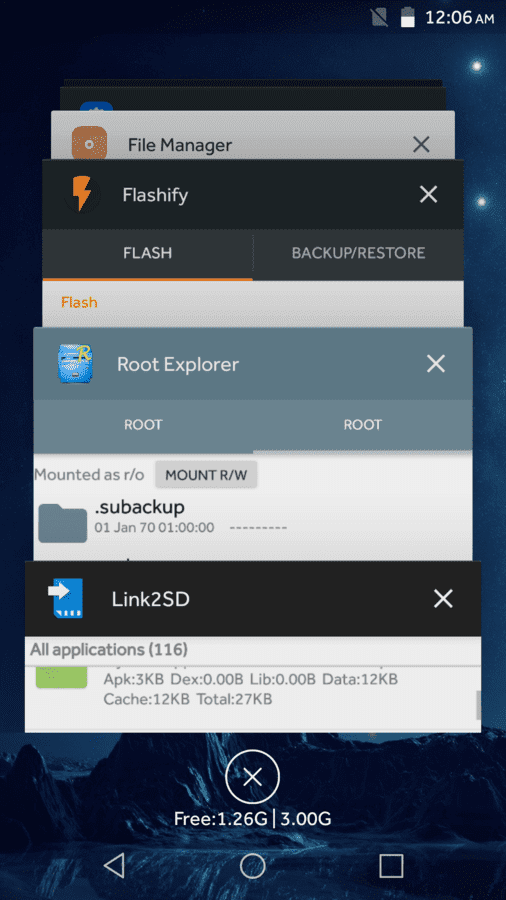
Task: Tap 'All applications (116)' header in Link2SD
Action: [109, 650]
